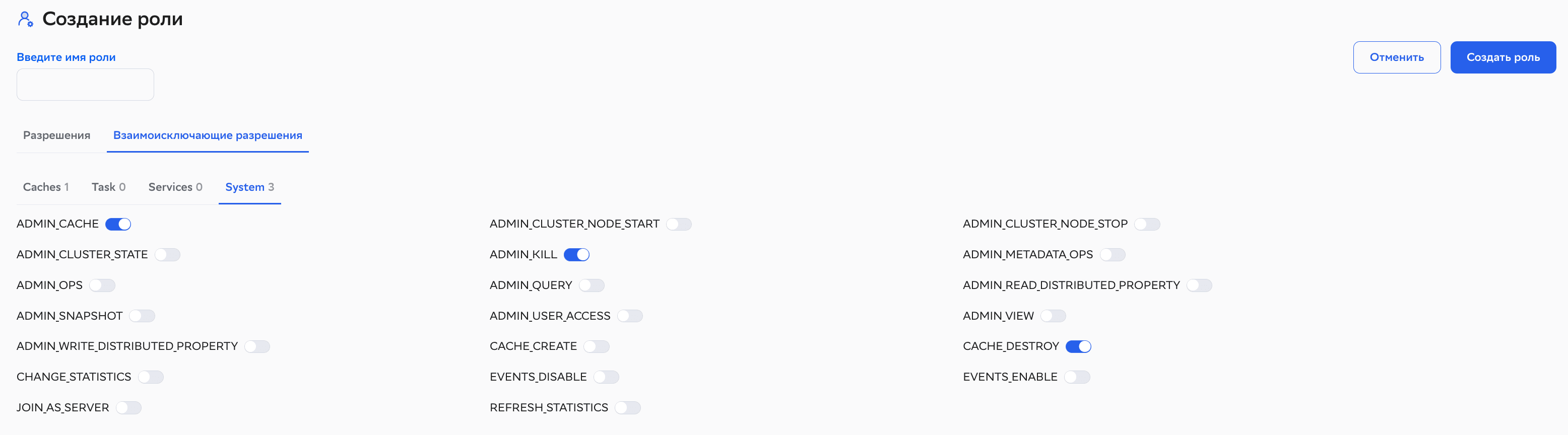Image resolution: width=1568 pixels, height=435 pixels.
Task: Toggle JOIN_AS_SERVER permission on
Action: [128, 408]
